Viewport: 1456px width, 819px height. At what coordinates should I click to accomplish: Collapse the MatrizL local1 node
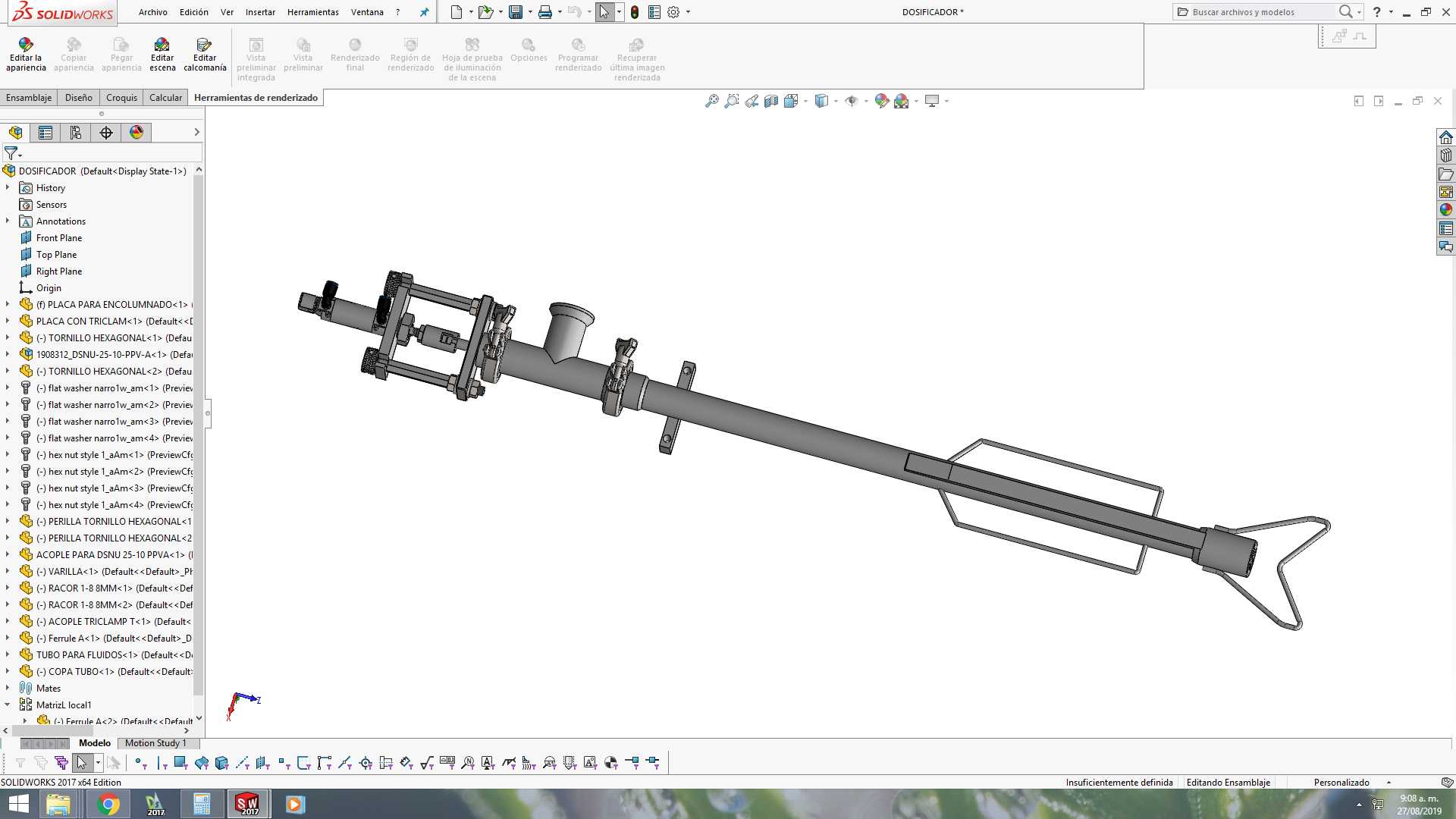tap(8, 704)
